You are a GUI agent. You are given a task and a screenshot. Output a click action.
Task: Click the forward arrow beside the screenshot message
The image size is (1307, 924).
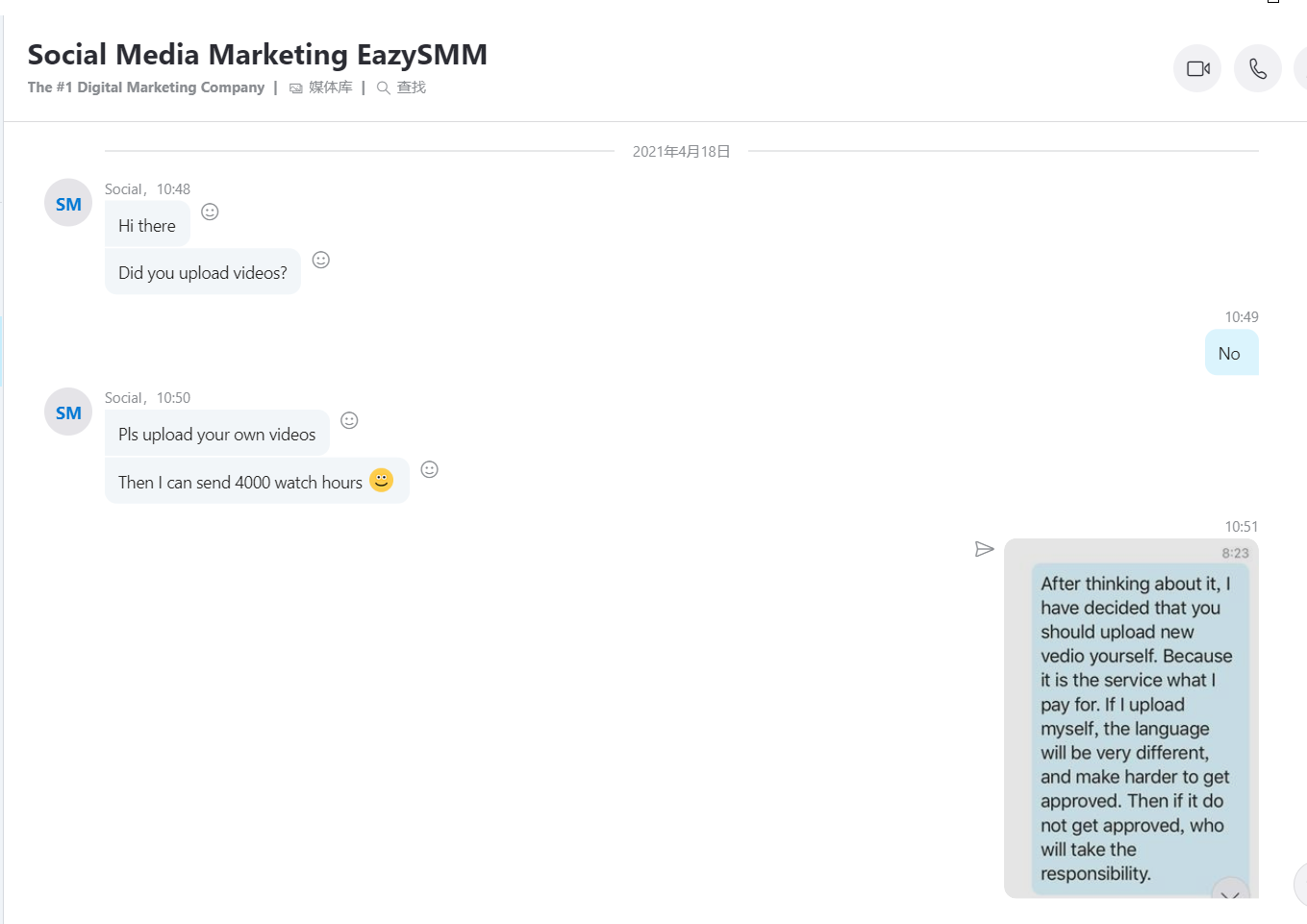pos(984,549)
